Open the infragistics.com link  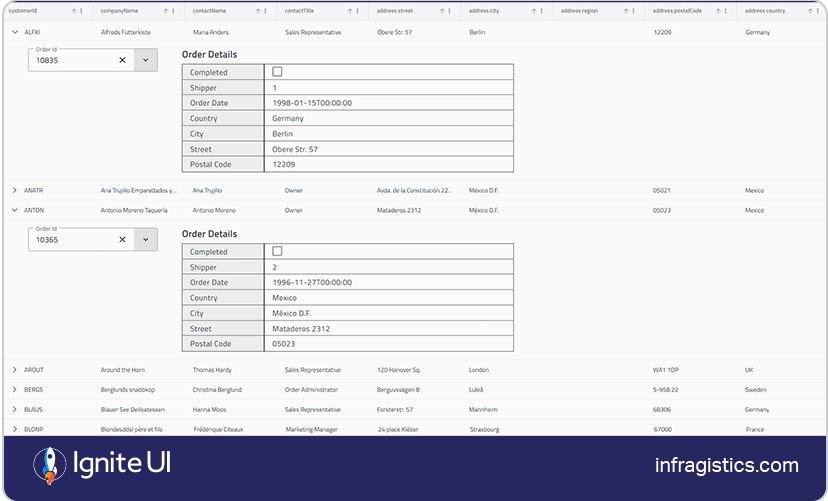[x=727, y=465]
